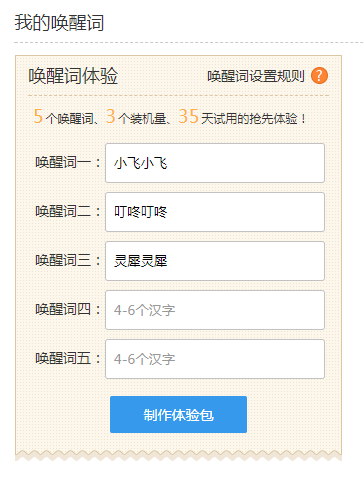The width and height of the screenshot is (363, 477).
Task: Place cursor in the empty 唤醒词五 input
Action: coord(215,359)
